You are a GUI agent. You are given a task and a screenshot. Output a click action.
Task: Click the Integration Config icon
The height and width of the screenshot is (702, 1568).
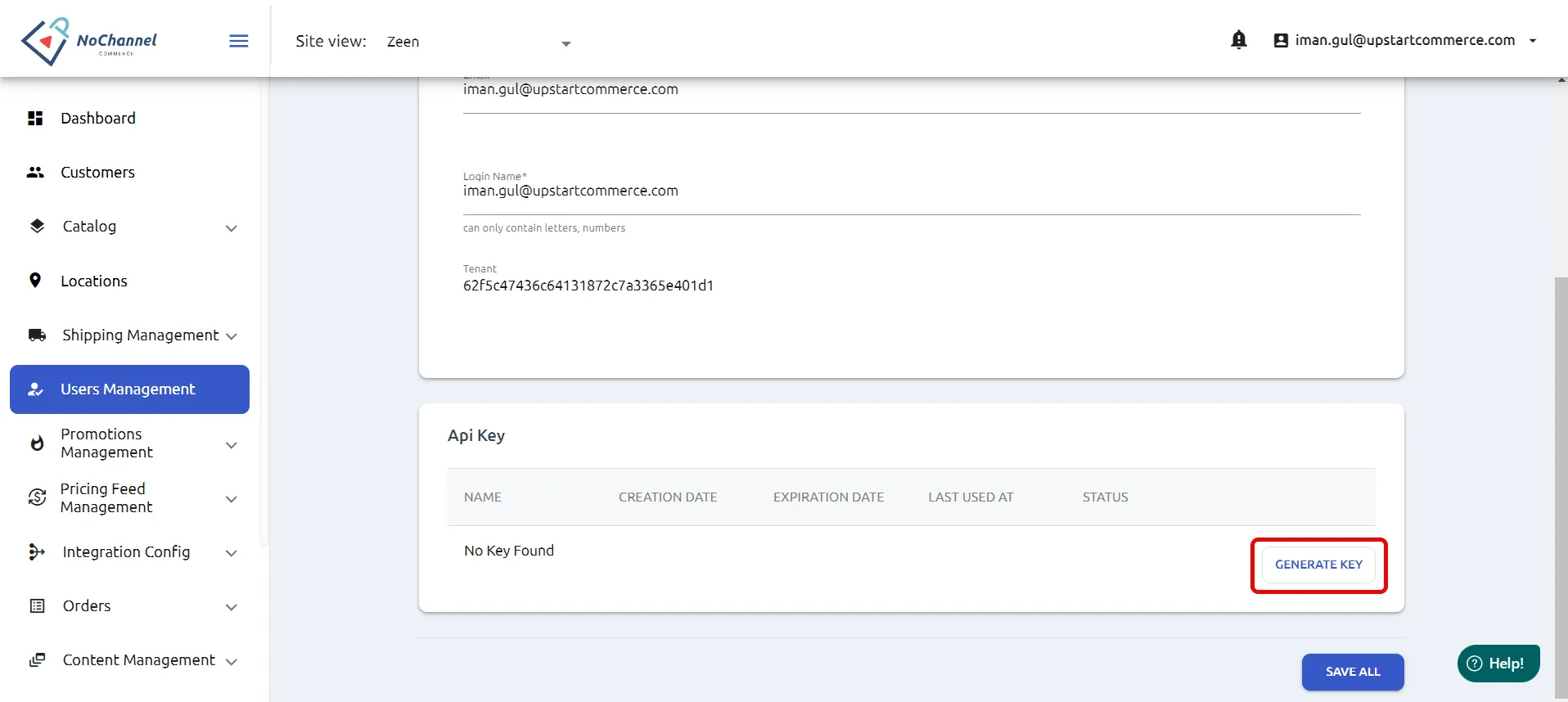pyautogui.click(x=37, y=552)
